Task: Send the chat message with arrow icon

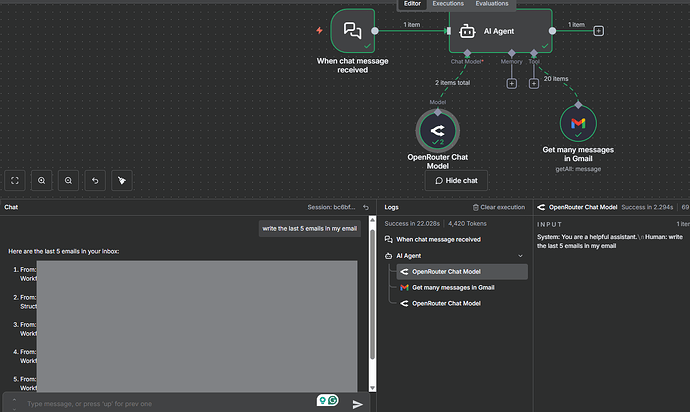Action: coord(358,404)
